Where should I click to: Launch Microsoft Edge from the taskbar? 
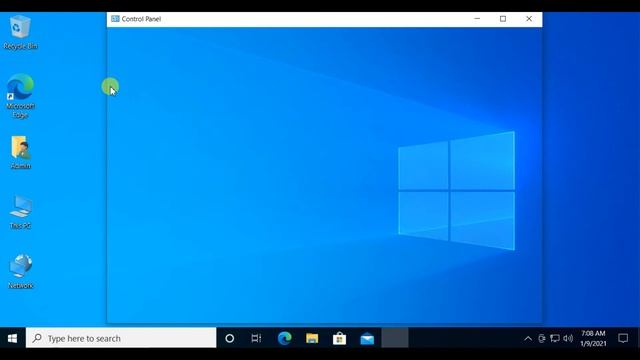point(284,338)
